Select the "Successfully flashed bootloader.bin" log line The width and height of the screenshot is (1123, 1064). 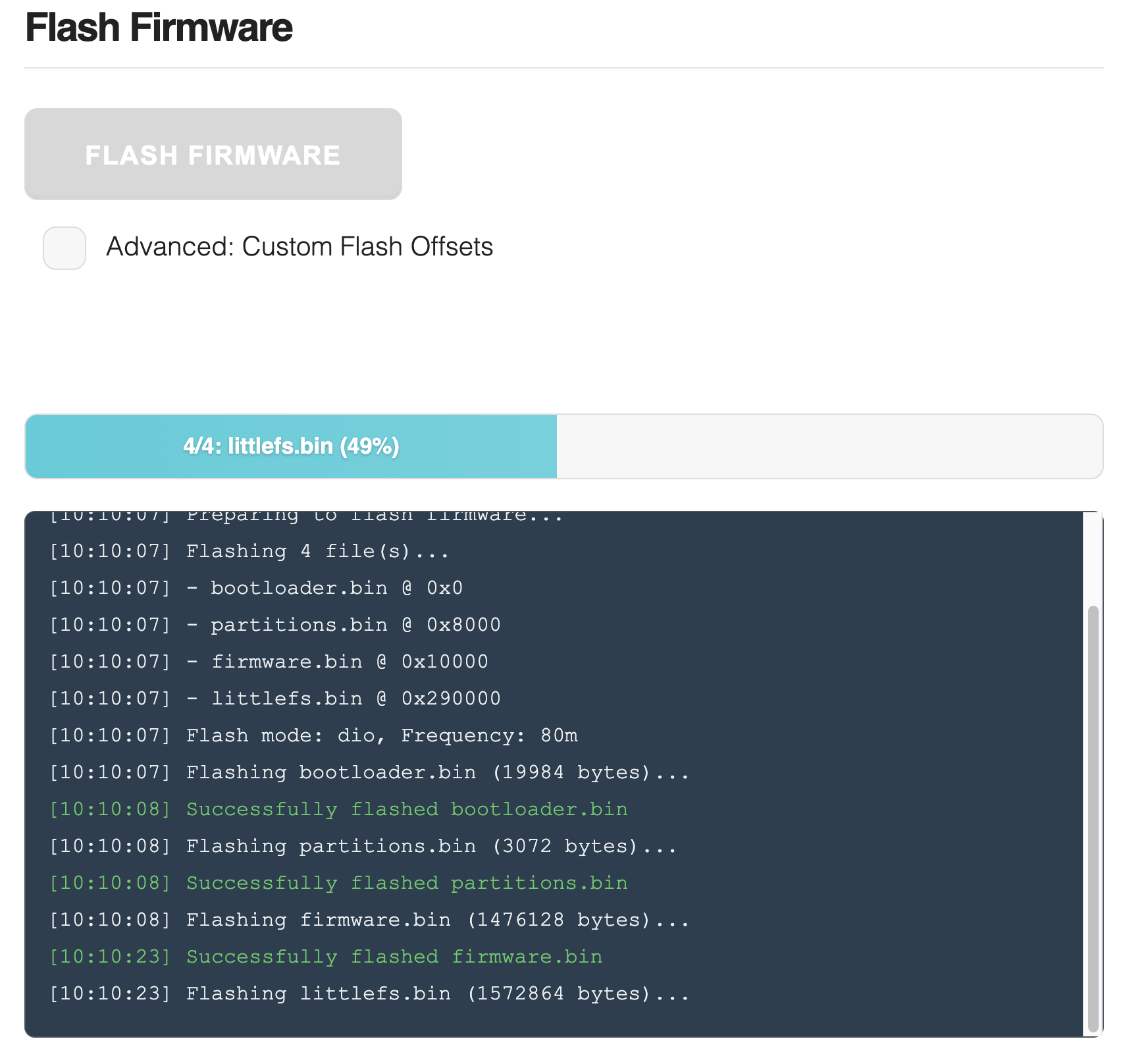pos(406,809)
